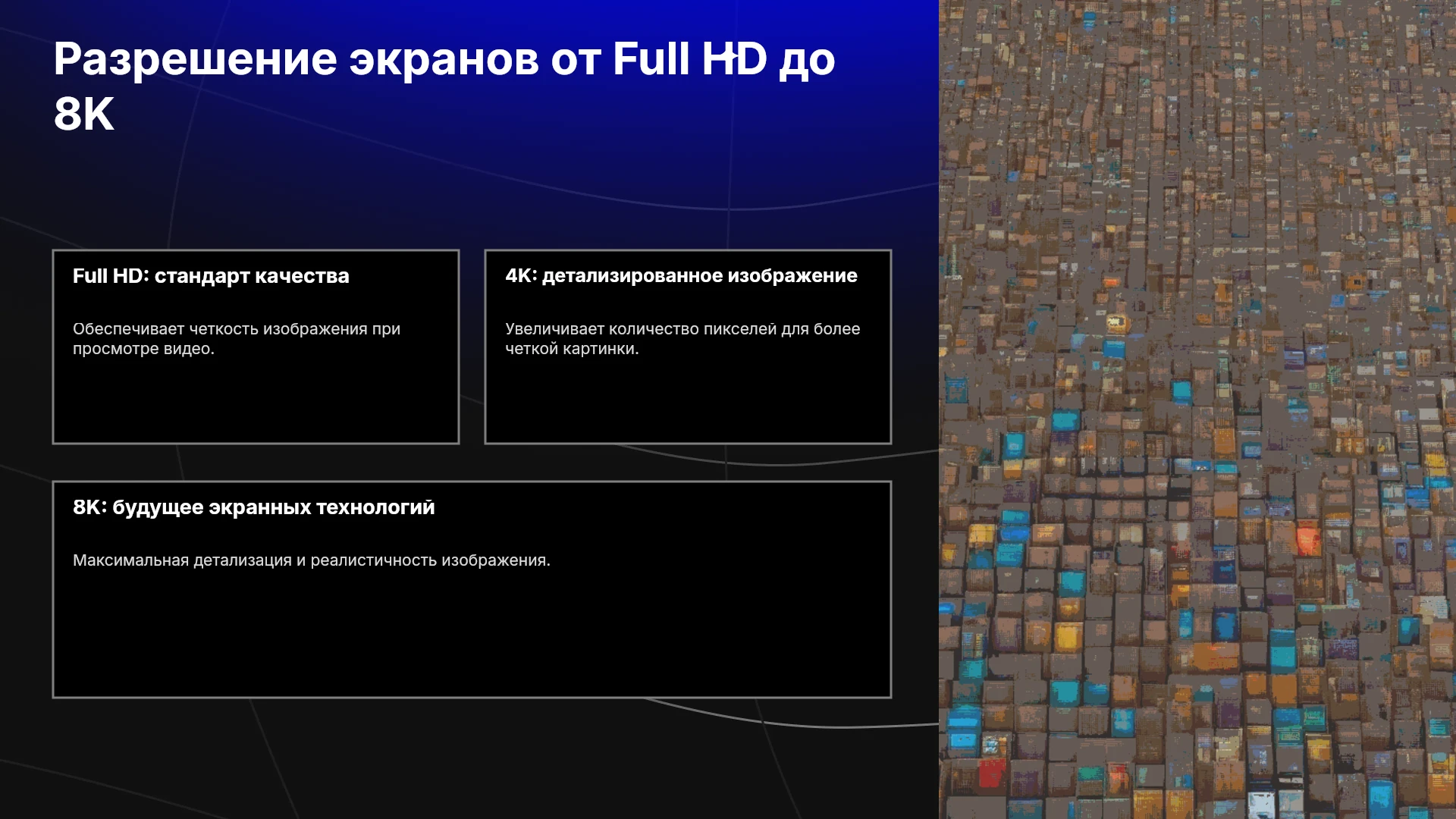The width and height of the screenshot is (1456, 819).
Task: Select the Full HD card box
Action: (x=256, y=347)
